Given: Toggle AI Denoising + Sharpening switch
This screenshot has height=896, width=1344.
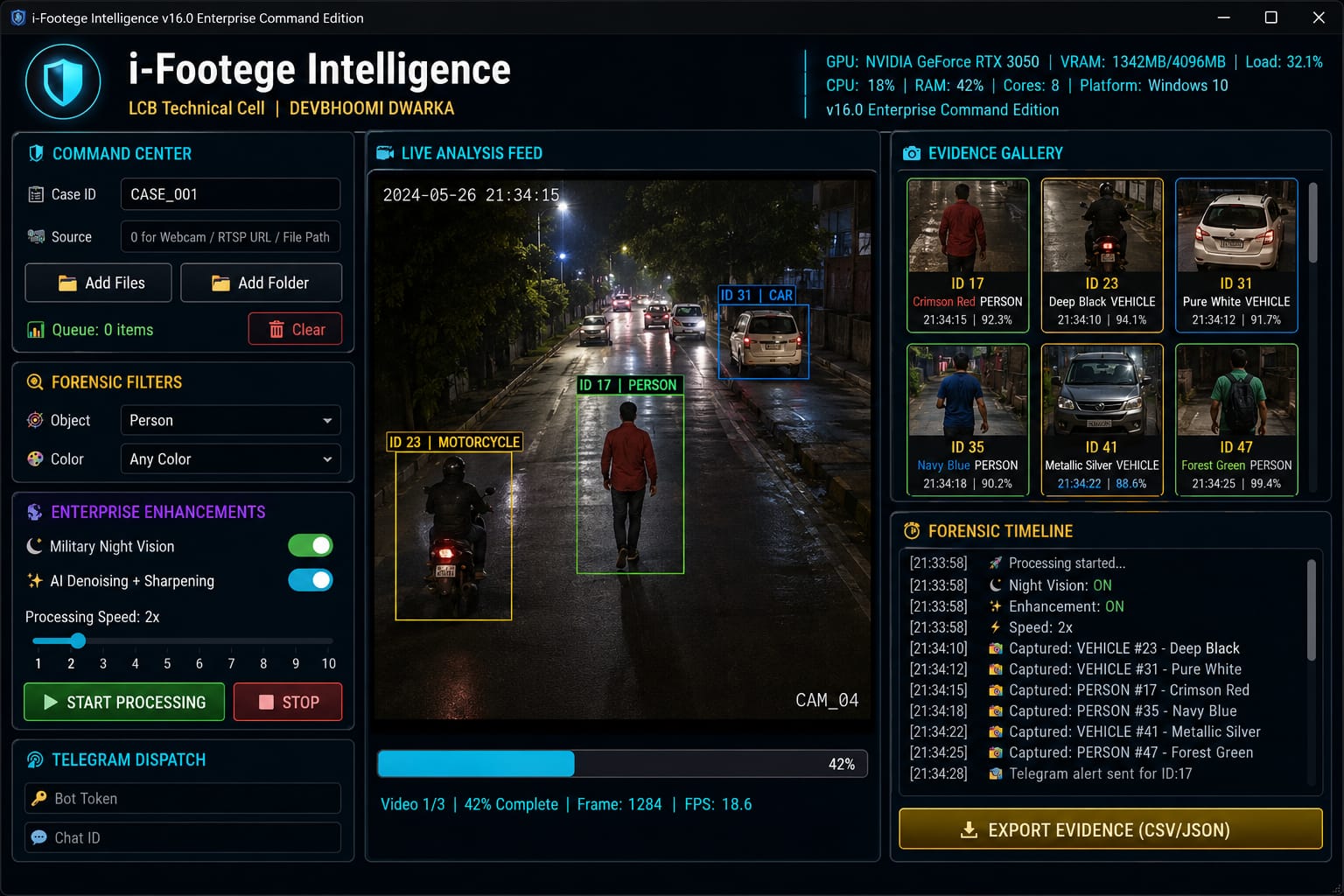Looking at the screenshot, I should [x=311, y=580].
